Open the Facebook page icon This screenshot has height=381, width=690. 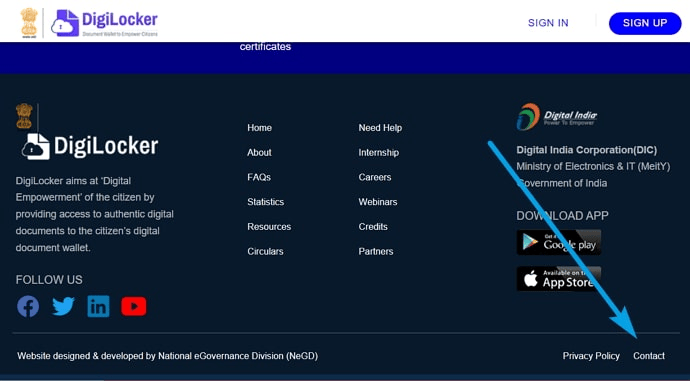[28, 306]
